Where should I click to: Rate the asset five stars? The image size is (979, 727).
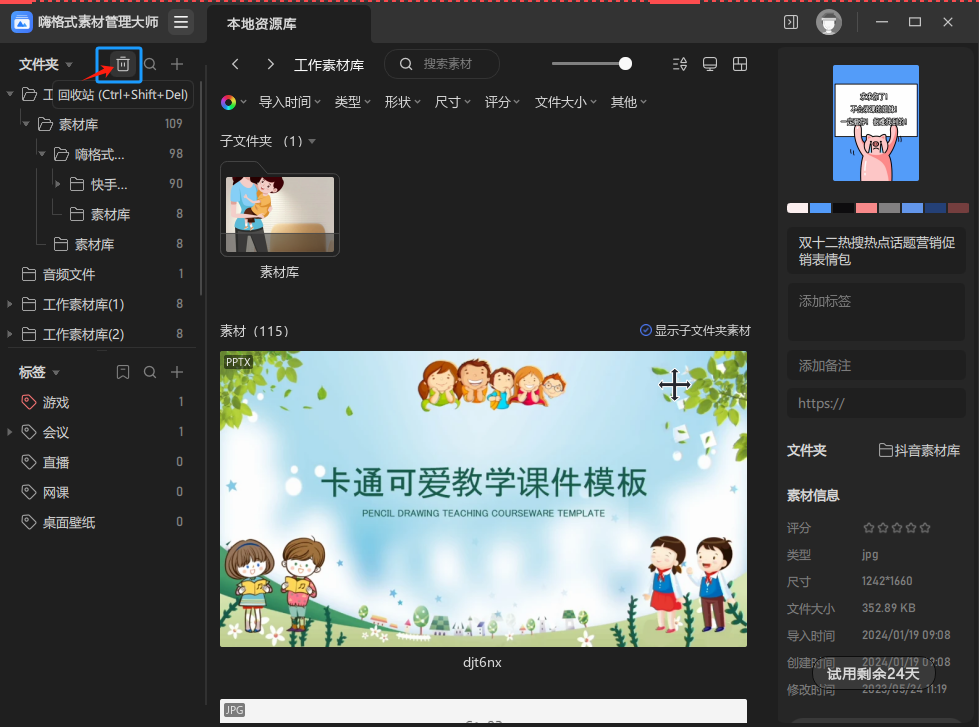925,528
